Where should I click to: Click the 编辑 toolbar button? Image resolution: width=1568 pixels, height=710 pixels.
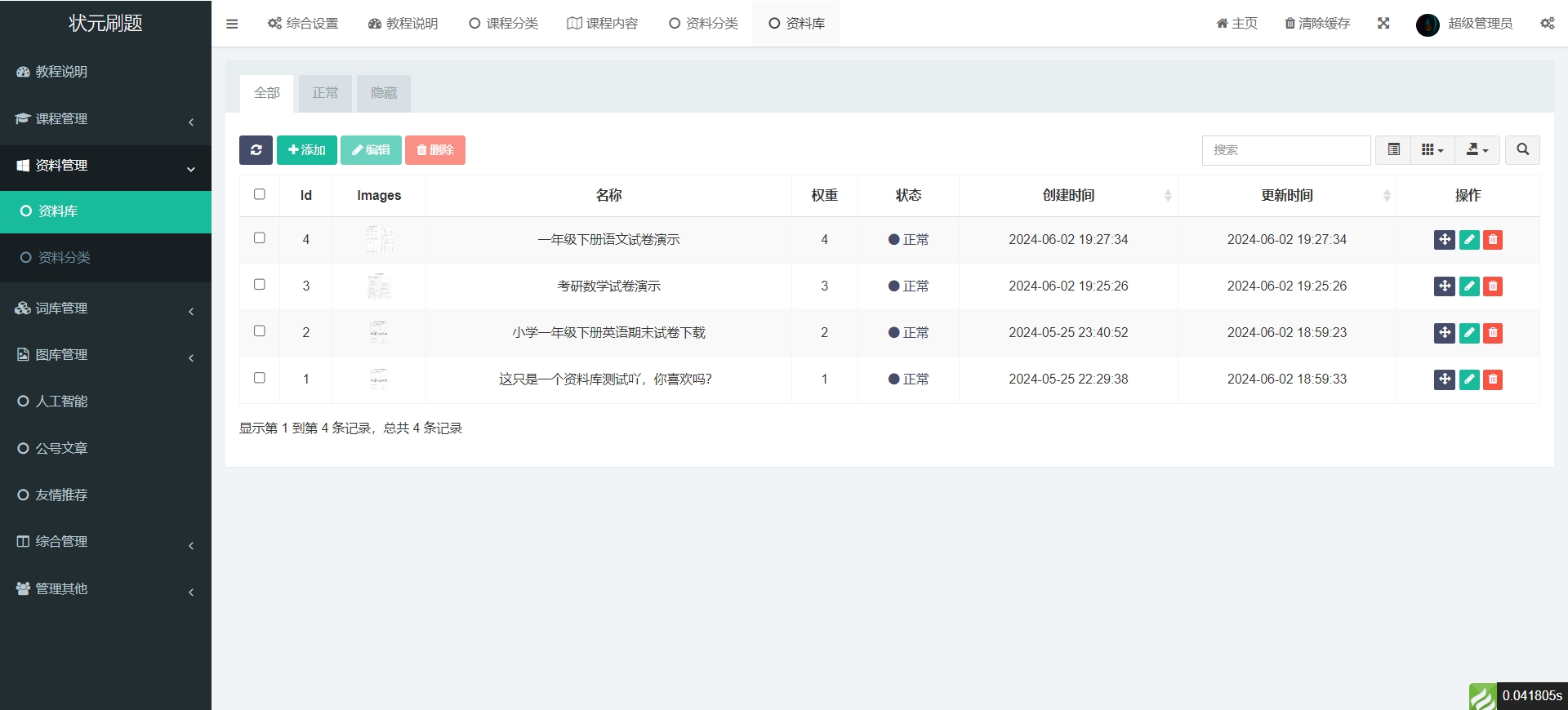click(371, 150)
